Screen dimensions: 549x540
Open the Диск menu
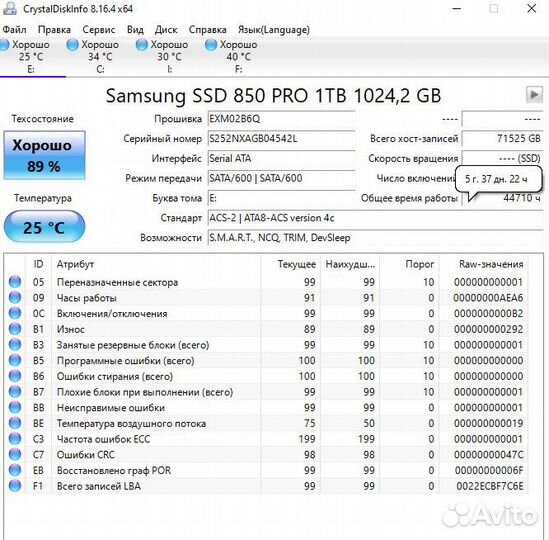click(166, 30)
